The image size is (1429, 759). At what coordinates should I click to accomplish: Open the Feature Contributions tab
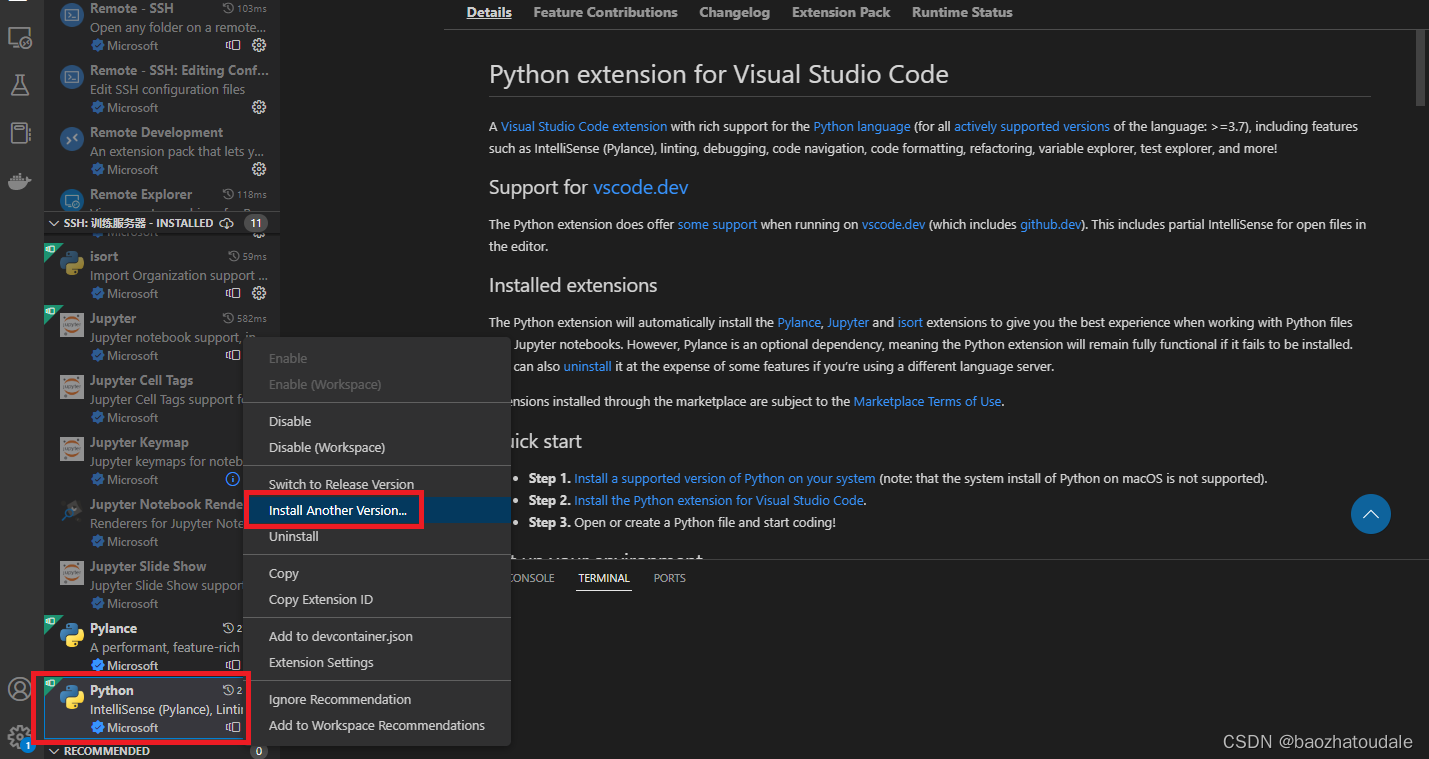pyautogui.click(x=605, y=13)
